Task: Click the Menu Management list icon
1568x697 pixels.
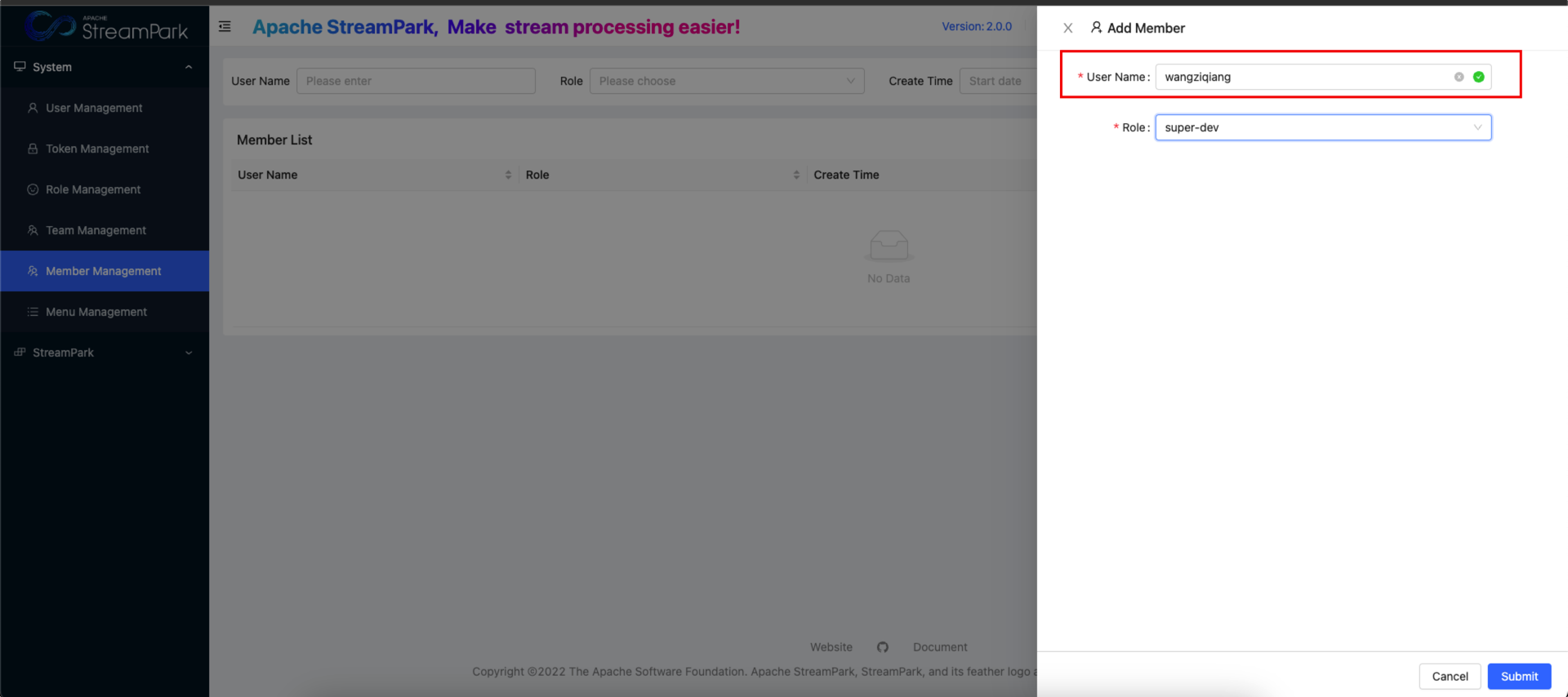Action: [x=33, y=312]
